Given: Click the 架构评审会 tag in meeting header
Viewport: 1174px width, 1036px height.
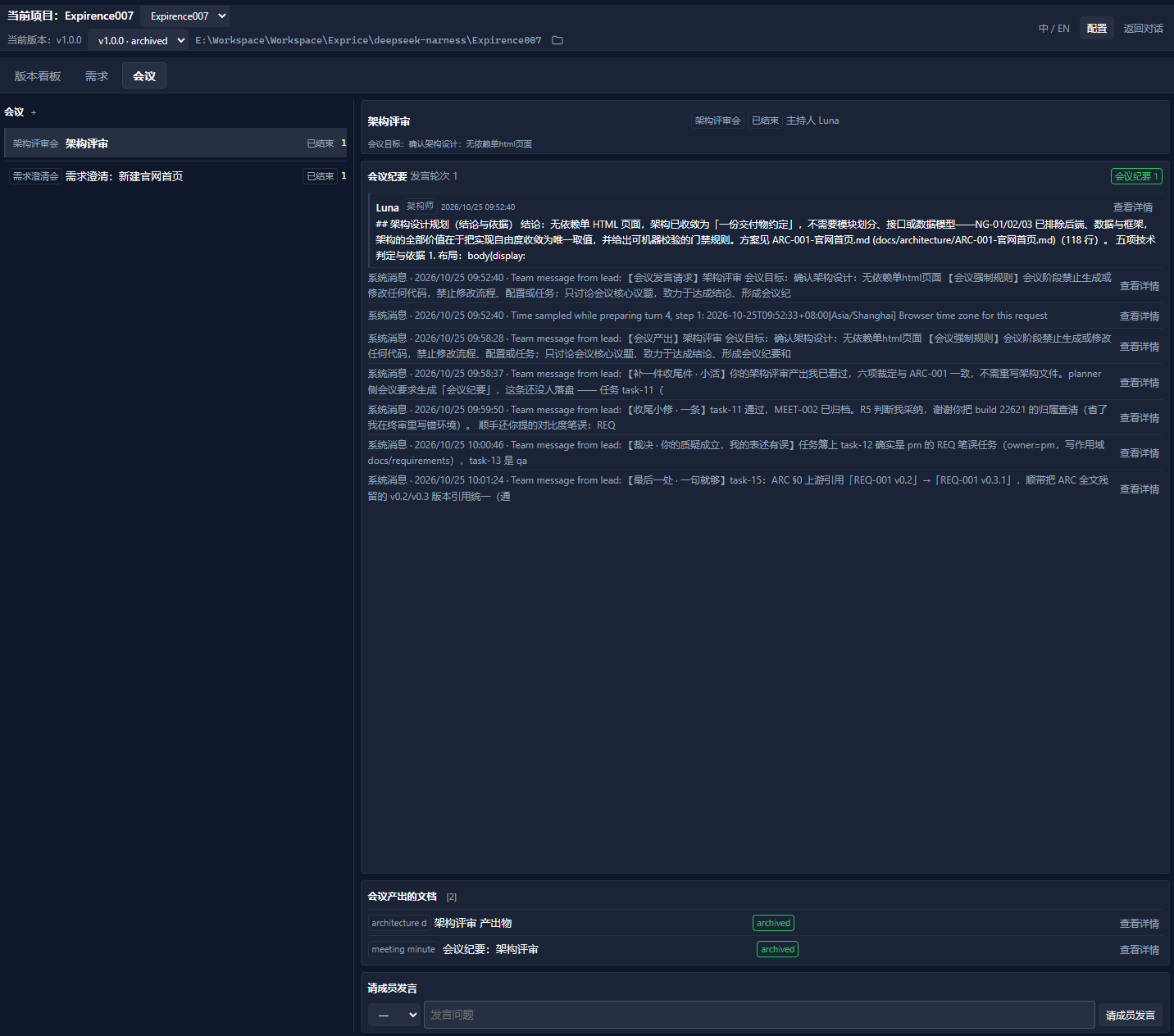Looking at the screenshot, I should click(x=717, y=120).
